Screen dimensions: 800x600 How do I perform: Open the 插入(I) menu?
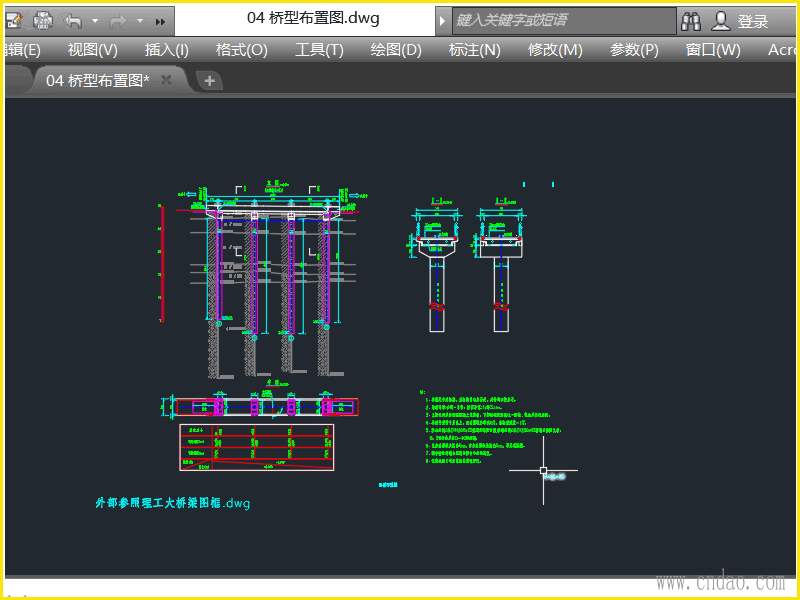pos(166,50)
